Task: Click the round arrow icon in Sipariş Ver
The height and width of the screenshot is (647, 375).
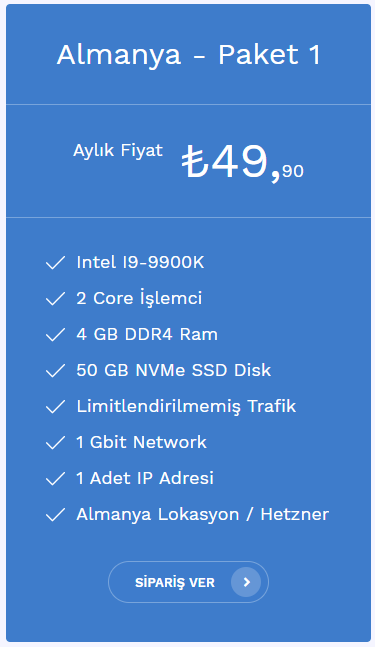Action: (246, 582)
